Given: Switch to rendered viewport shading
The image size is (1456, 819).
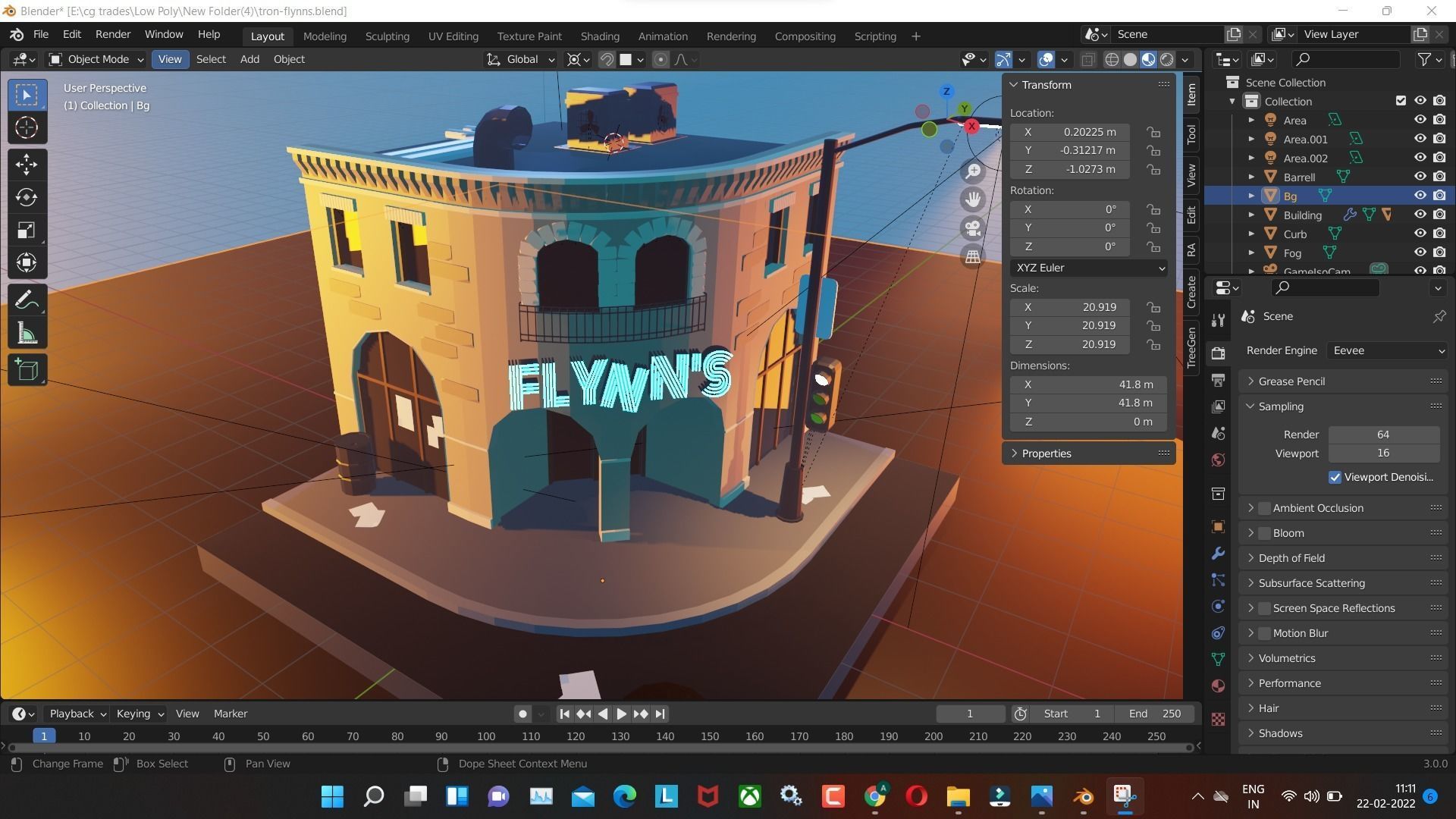Looking at the screenshot, I should tap(1167, 59).
